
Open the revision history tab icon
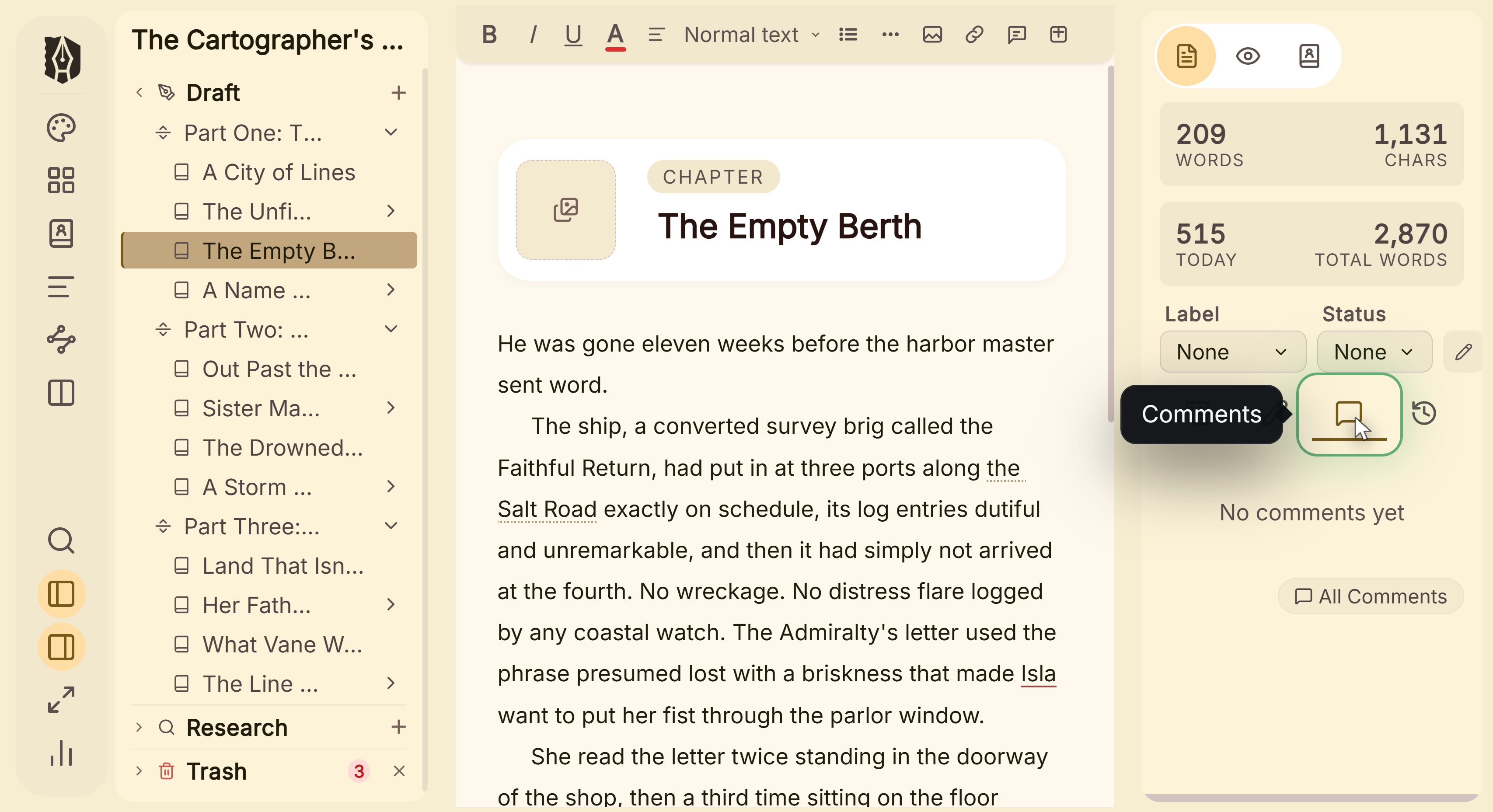(x=1424, y=413)
